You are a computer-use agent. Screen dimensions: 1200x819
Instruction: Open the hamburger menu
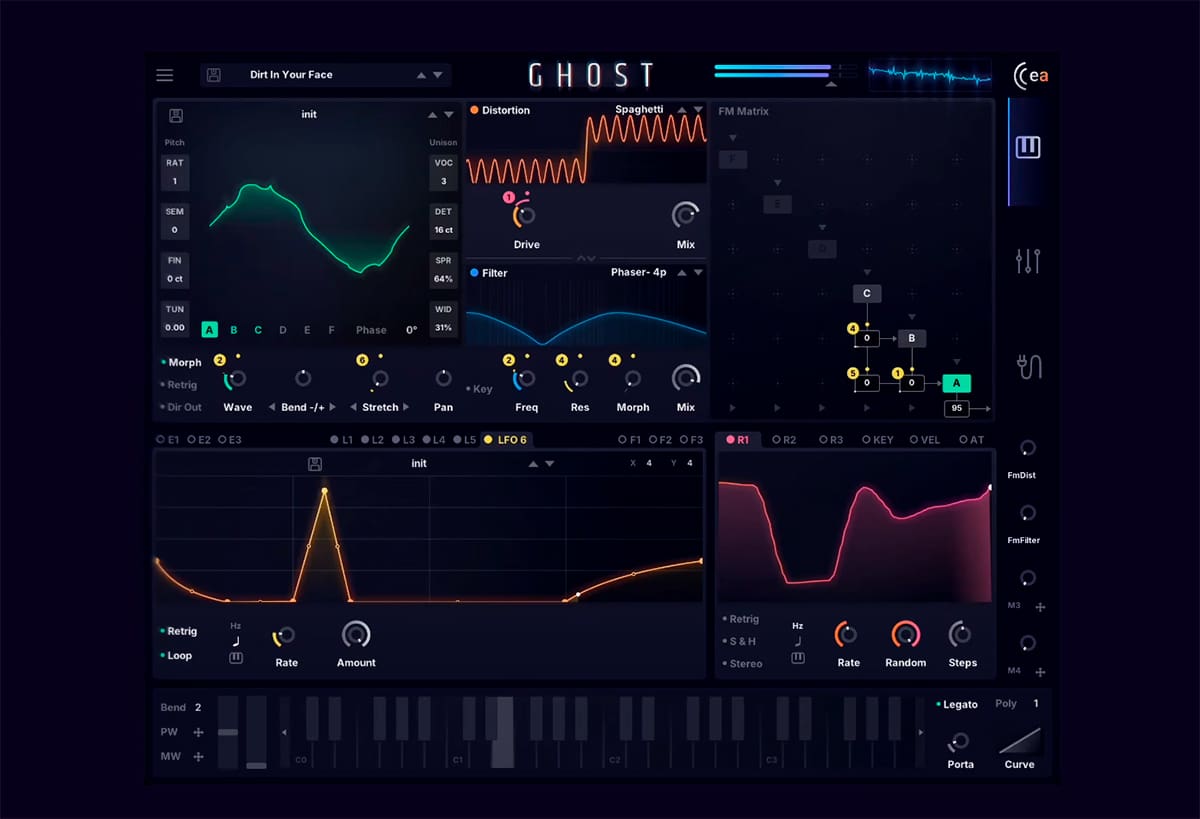[165, 75]
